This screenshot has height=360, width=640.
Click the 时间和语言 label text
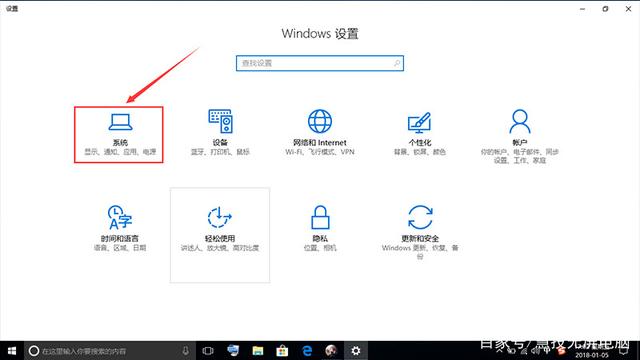[120, 238]
